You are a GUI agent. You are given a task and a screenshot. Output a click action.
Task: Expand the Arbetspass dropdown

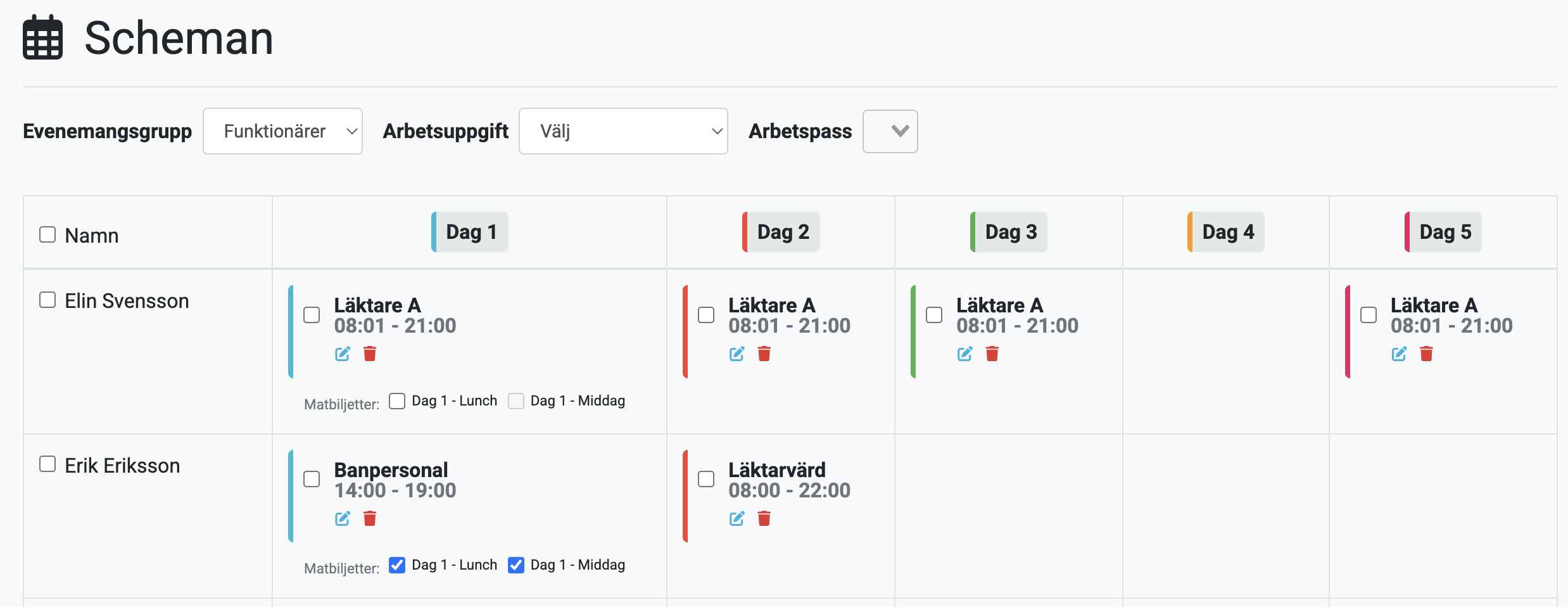[890, 131]
